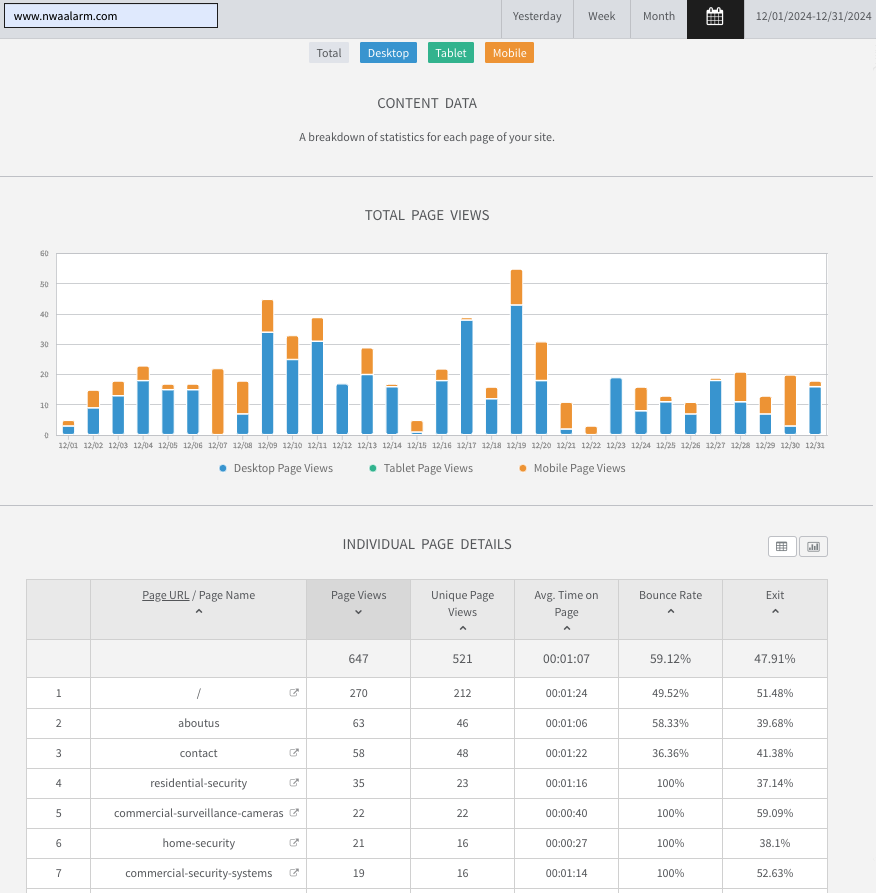Screen dimensions: 876x893
Task: Open commercial-surveillance-cameras external link icon
Action: tap(294, 813)
